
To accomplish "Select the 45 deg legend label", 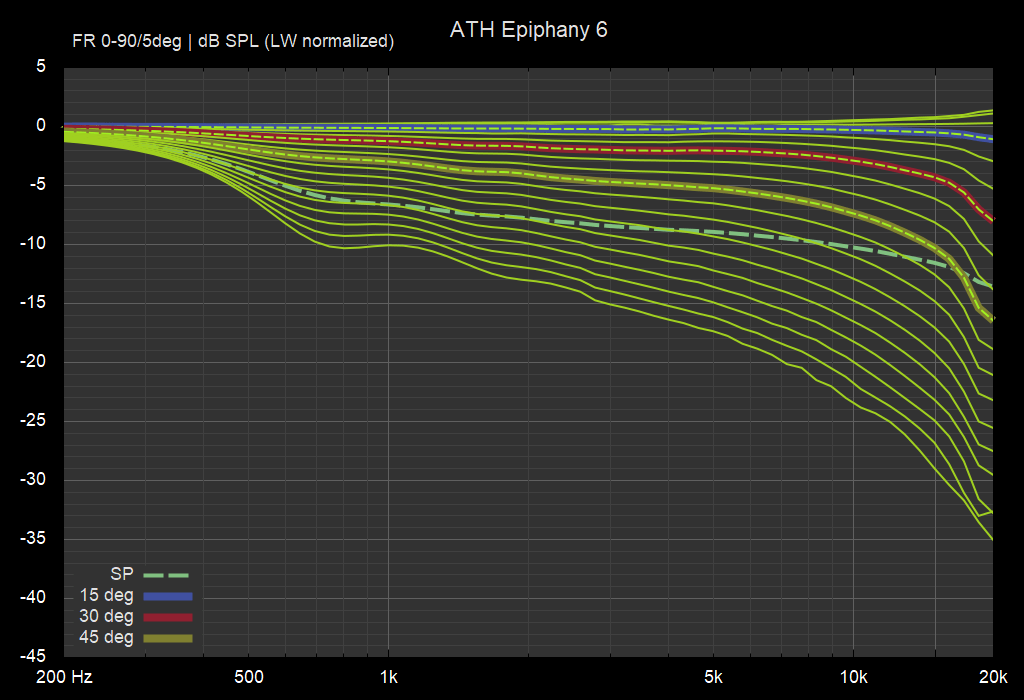I will point(106,637).
